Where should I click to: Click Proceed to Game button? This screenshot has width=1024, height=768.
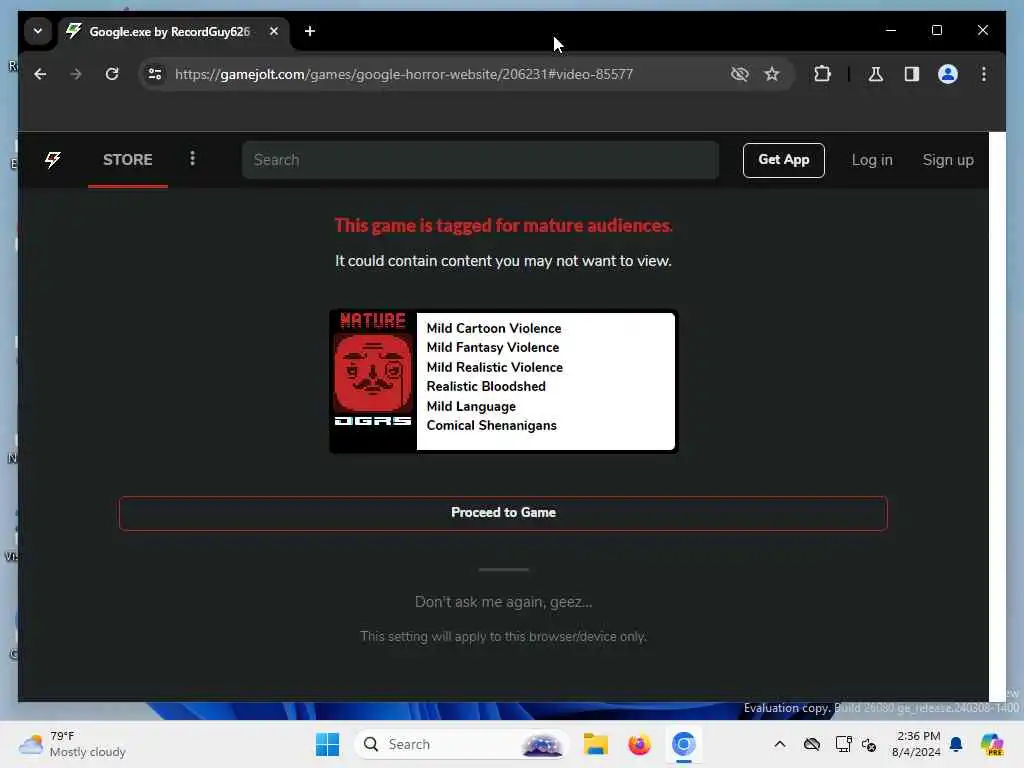[503, 513]
